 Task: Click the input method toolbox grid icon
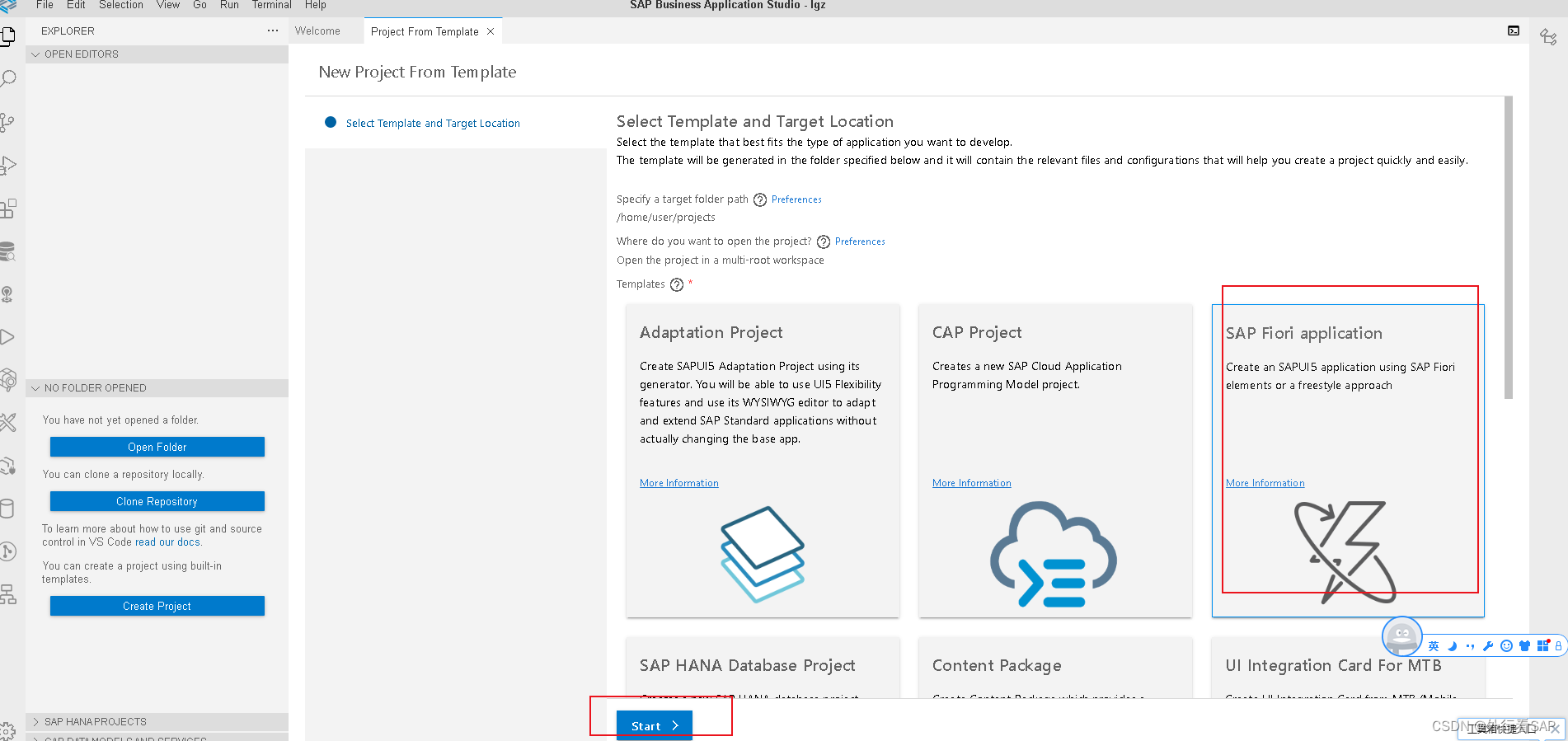(1543, 645)
